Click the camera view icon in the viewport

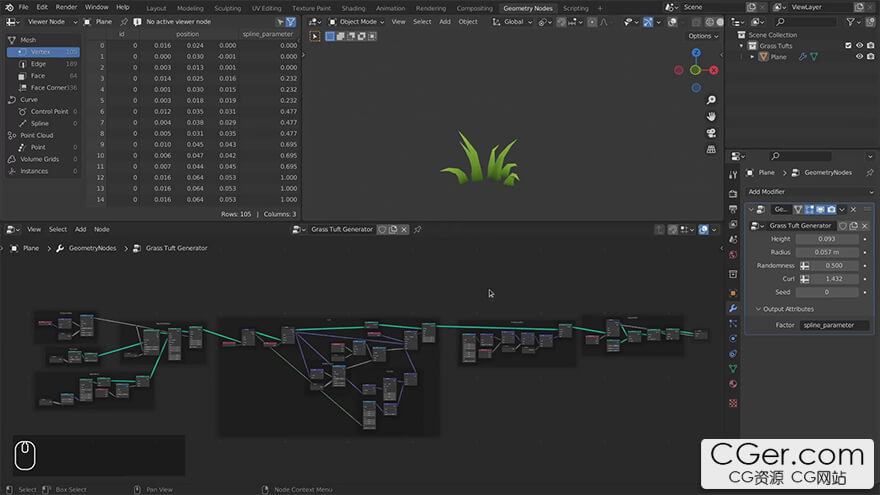pos(711,133)
